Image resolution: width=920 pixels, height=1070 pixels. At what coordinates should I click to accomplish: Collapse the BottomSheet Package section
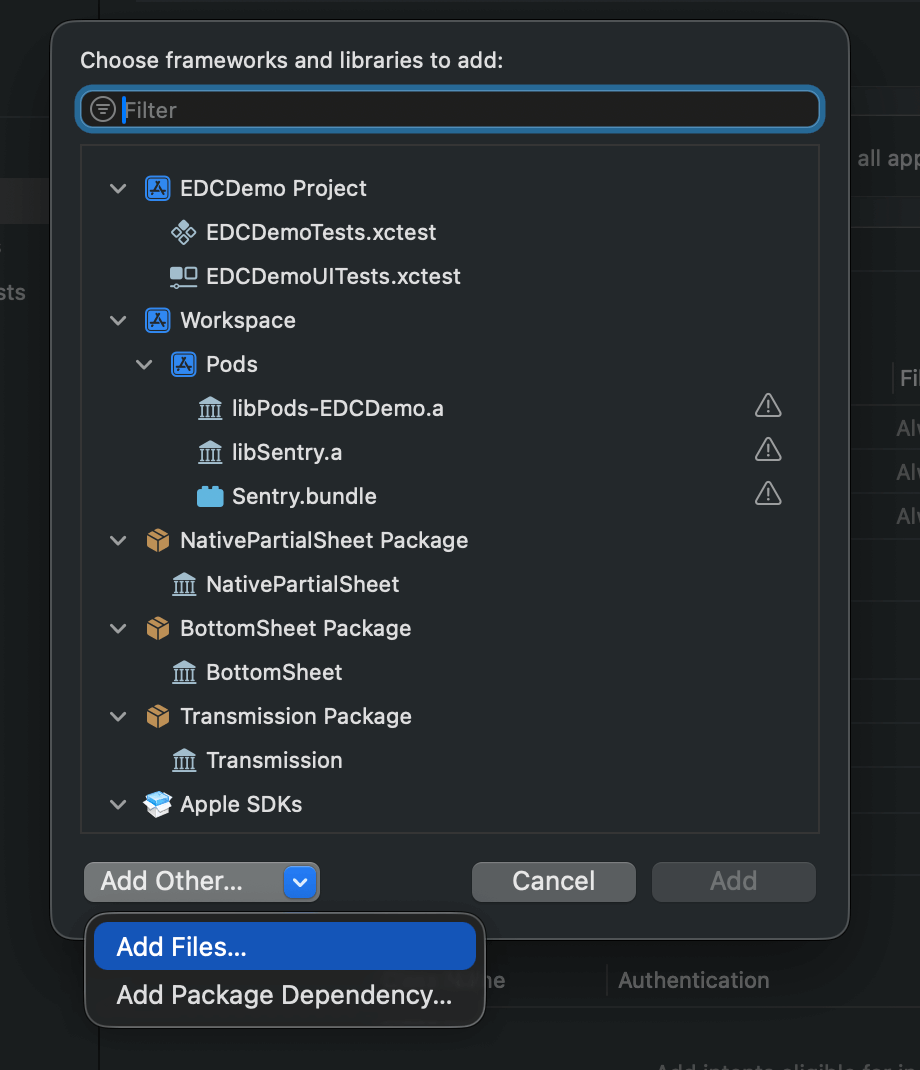pos(118,628)
